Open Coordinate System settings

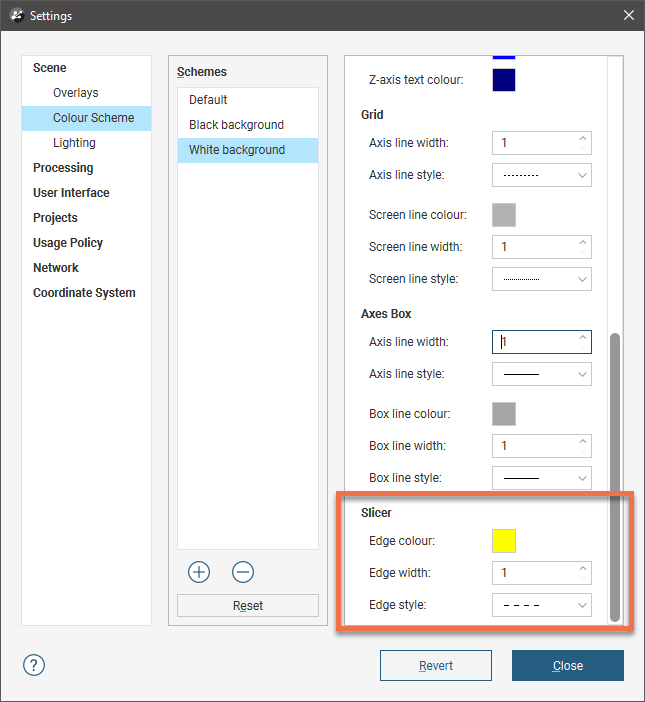pos(84,293)
